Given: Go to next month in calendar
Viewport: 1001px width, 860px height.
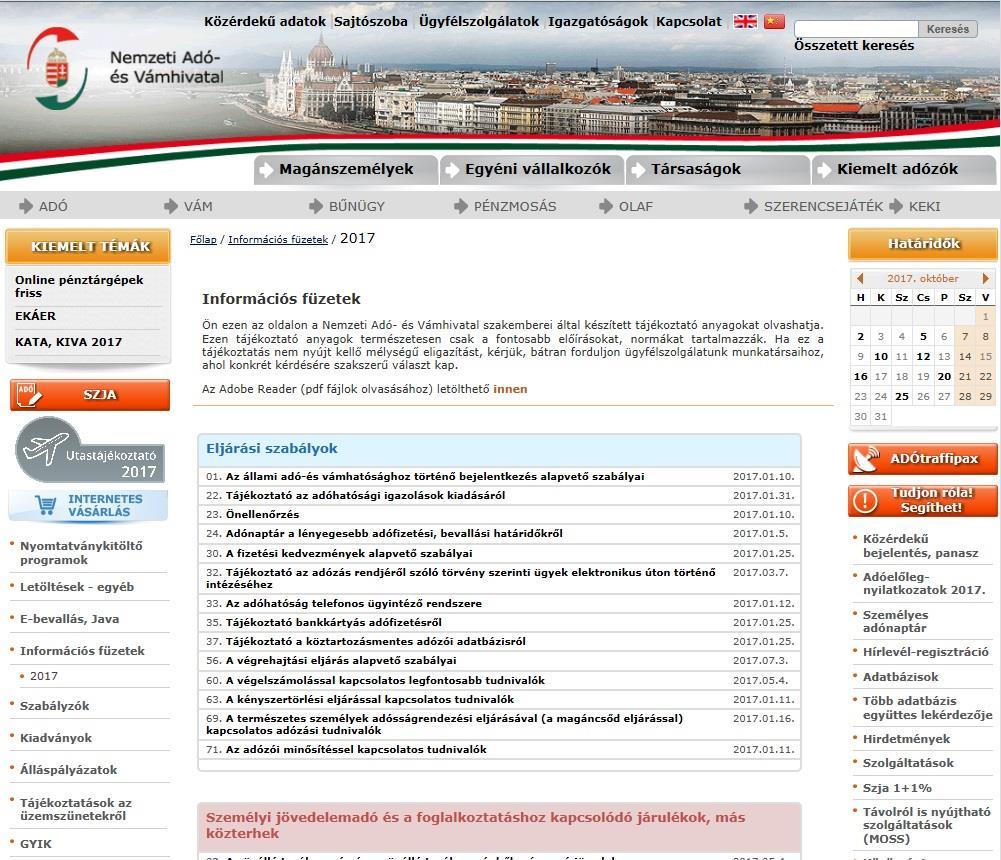Looking at the screenshot, I should [986, 278].
